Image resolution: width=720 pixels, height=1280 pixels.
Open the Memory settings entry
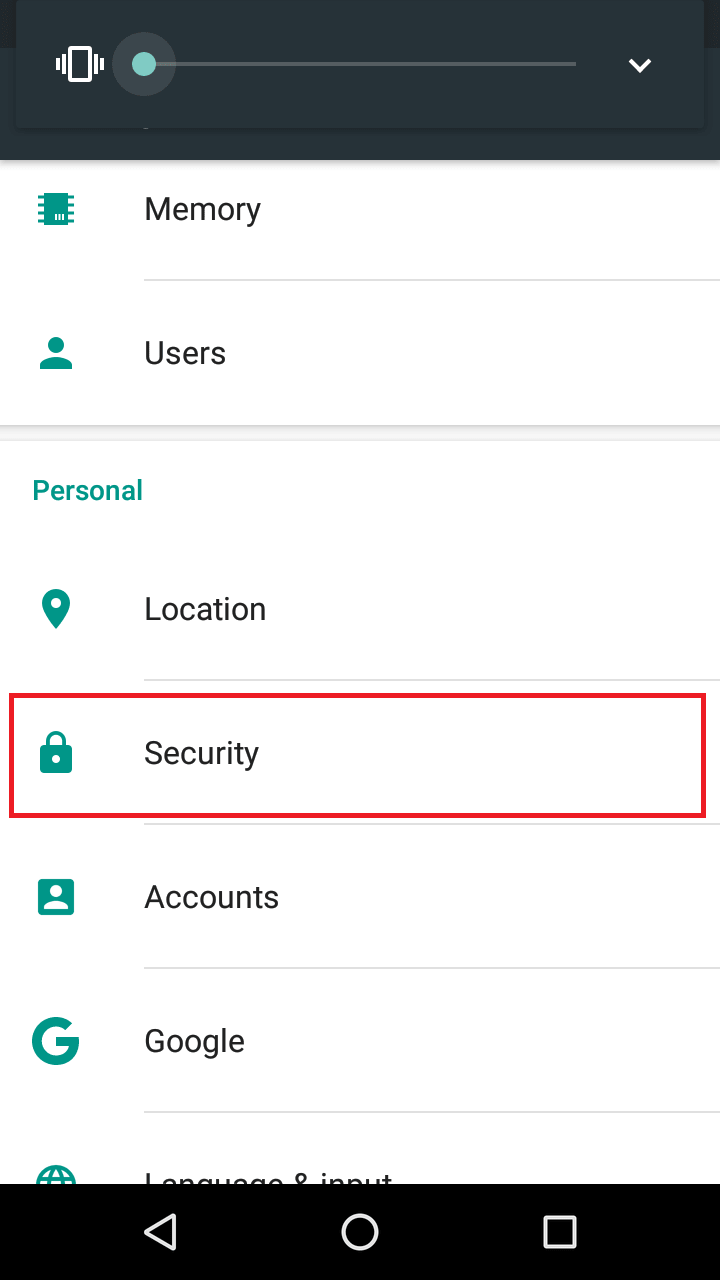[202, 209]
